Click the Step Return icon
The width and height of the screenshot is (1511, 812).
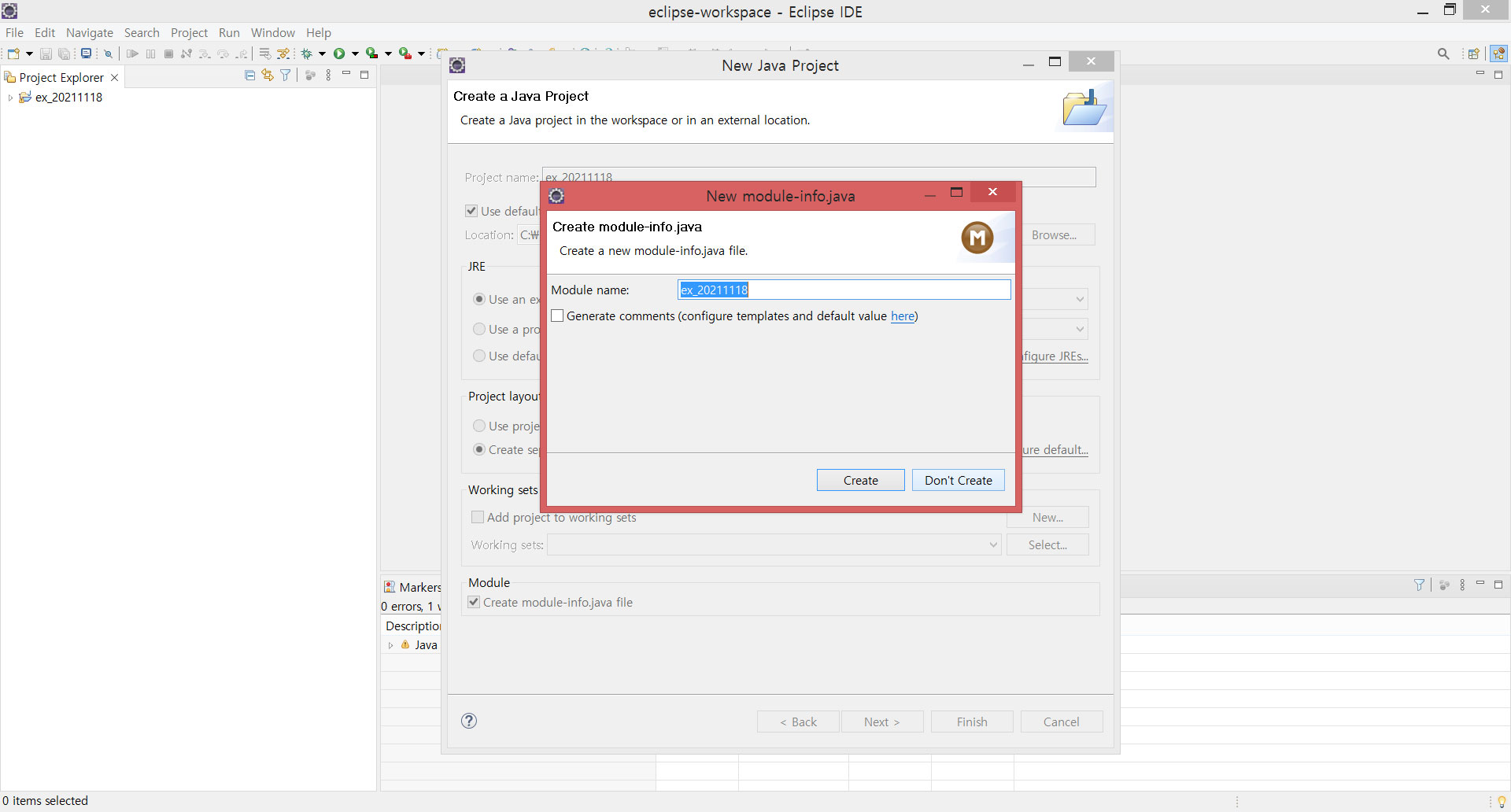pyautogui.click(x=242, y=54)
